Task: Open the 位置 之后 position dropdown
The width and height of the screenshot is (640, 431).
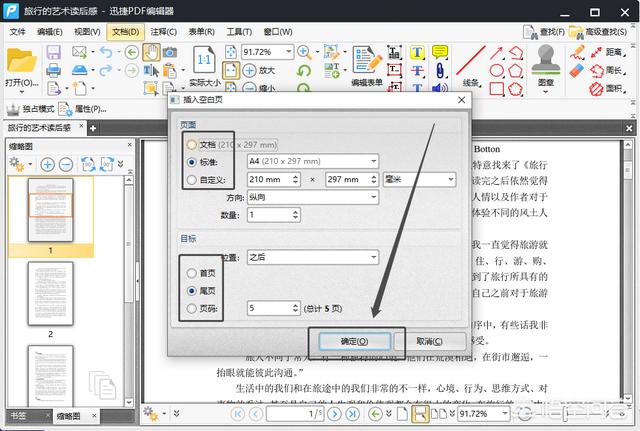Action: 313,257
